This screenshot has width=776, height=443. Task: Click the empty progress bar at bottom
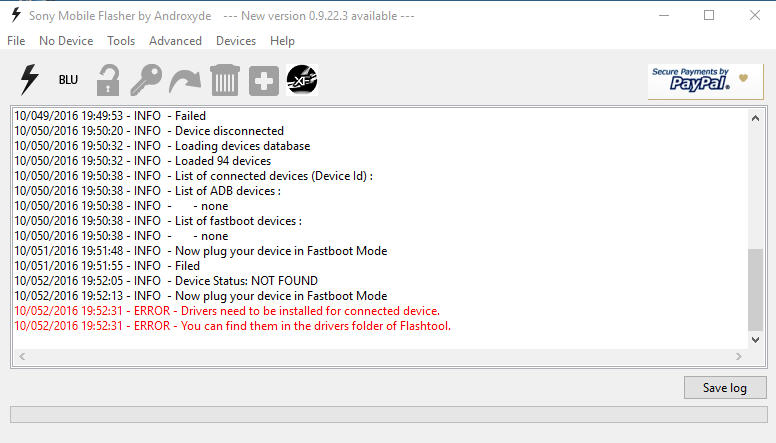pyautogui.click(x=388, y=414)
